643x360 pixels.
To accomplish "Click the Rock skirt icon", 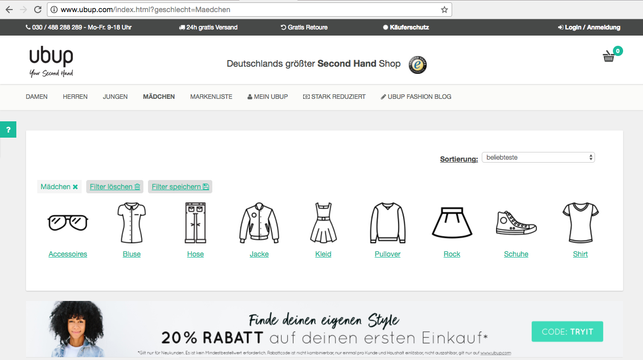I will pyautogui.click(x=452, y=223).
